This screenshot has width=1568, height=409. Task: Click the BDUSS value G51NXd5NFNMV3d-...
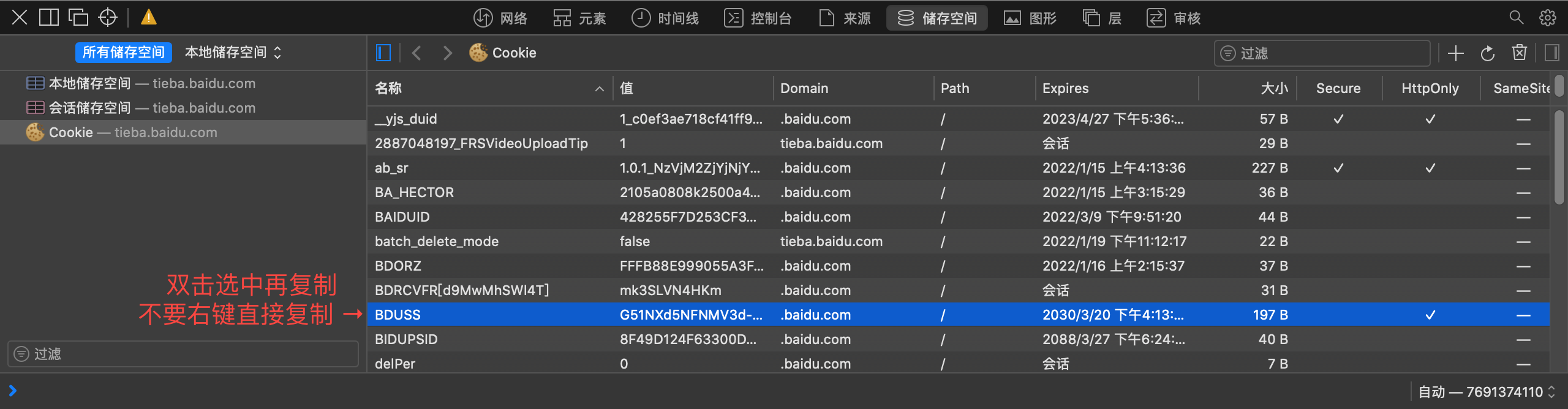692,315
